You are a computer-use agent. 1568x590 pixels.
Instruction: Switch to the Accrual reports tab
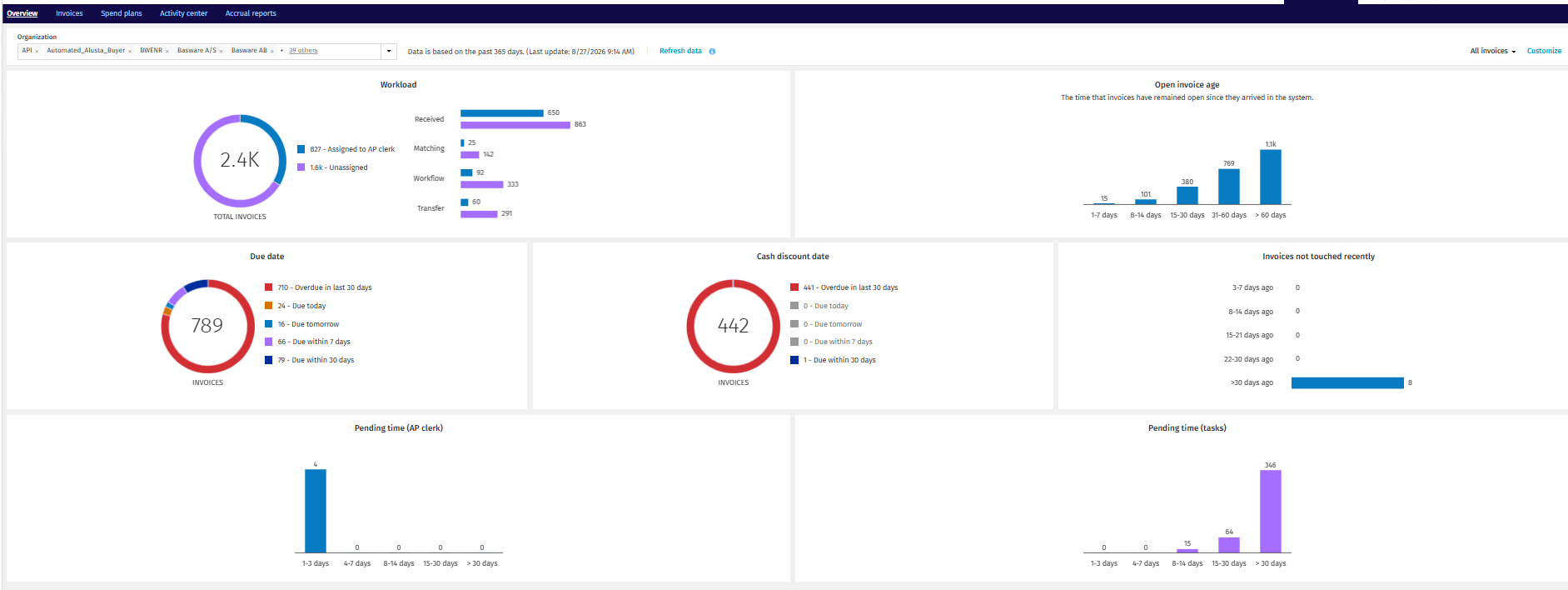point(251,13)
